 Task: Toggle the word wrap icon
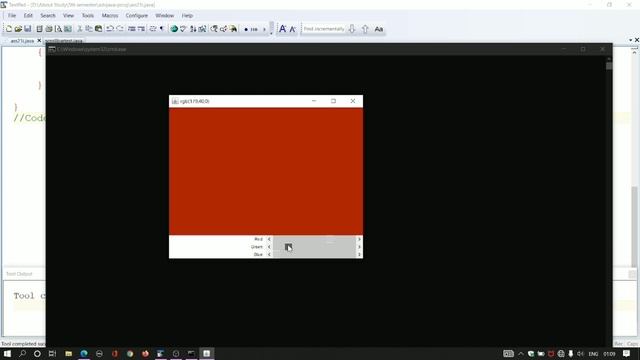(153, 29)
